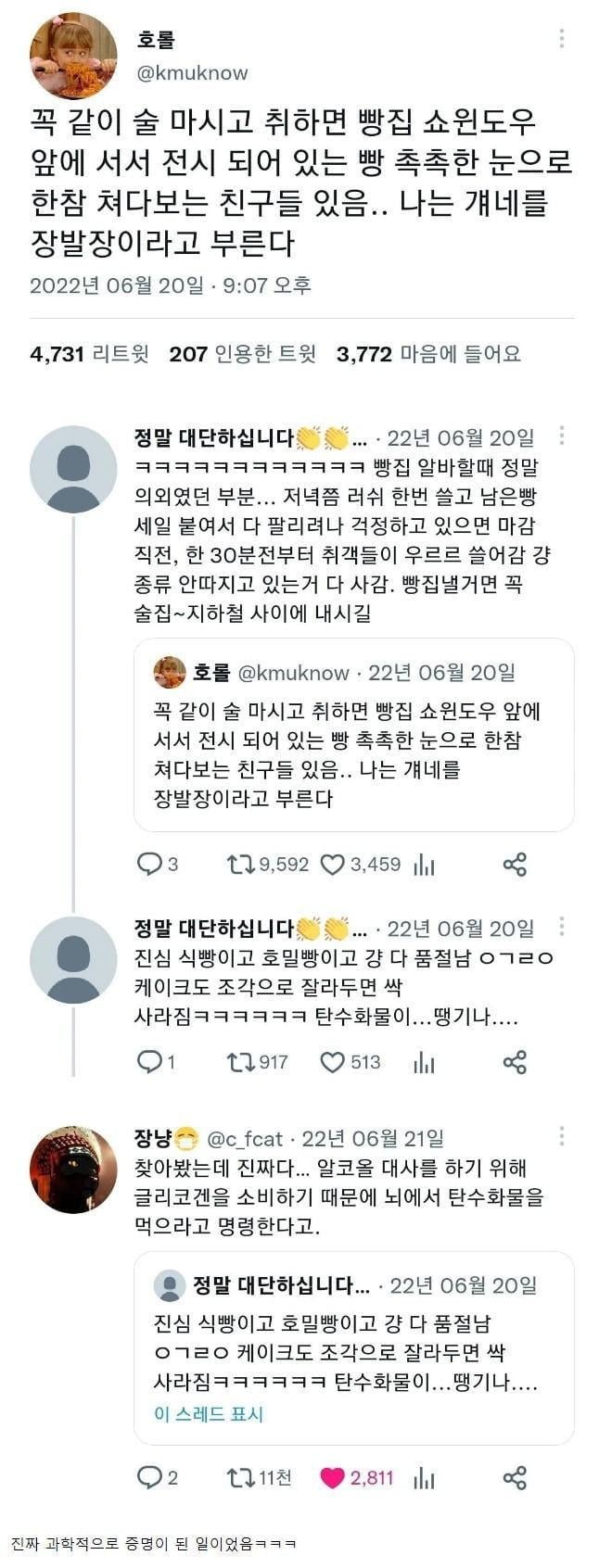View the 4,731 리트윗 list
The width and height of the screenshot is (599, 1568).
tap(89, 353)
